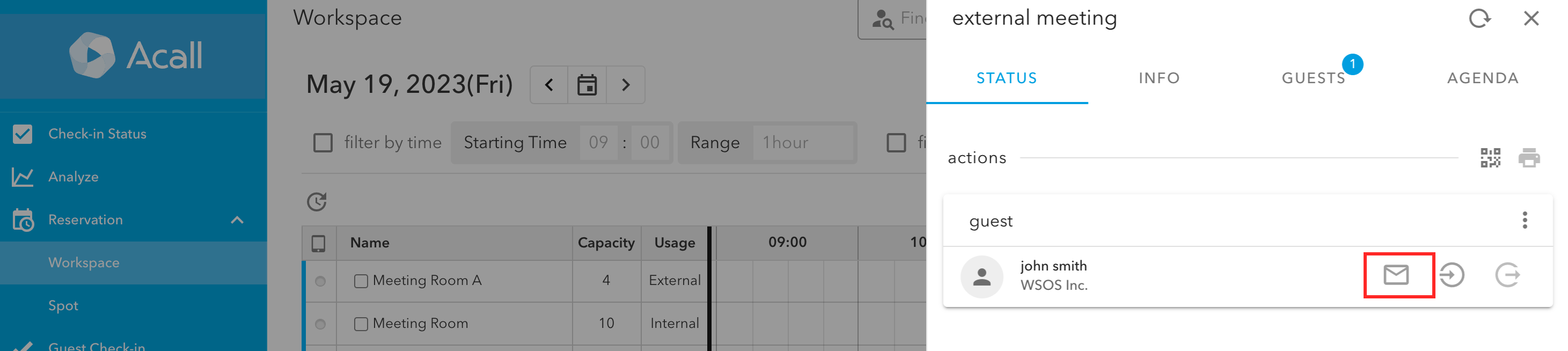Viewport: 1568px width, 351px height.
Task: Collapse the Reservation menu section
Action: pyautogui.click(x=237, y=220)
